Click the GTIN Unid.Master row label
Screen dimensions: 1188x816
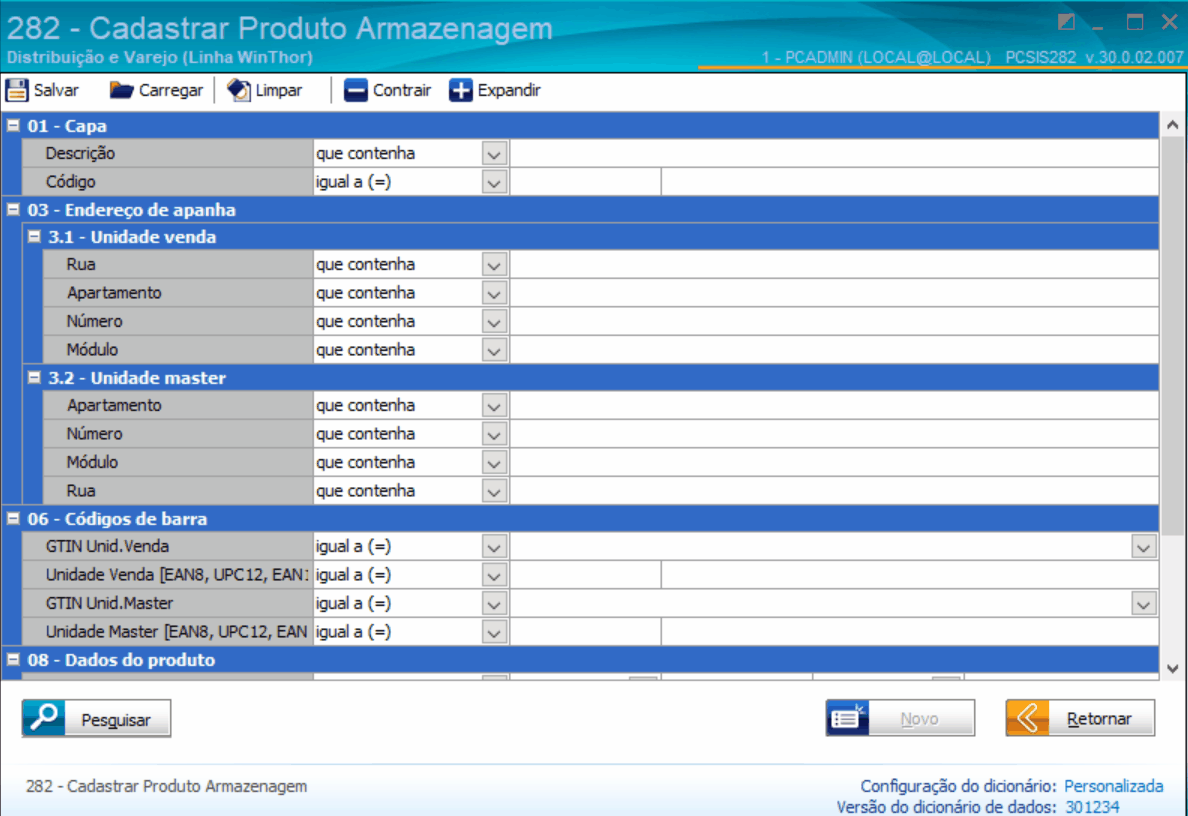[x=109, y=603]
